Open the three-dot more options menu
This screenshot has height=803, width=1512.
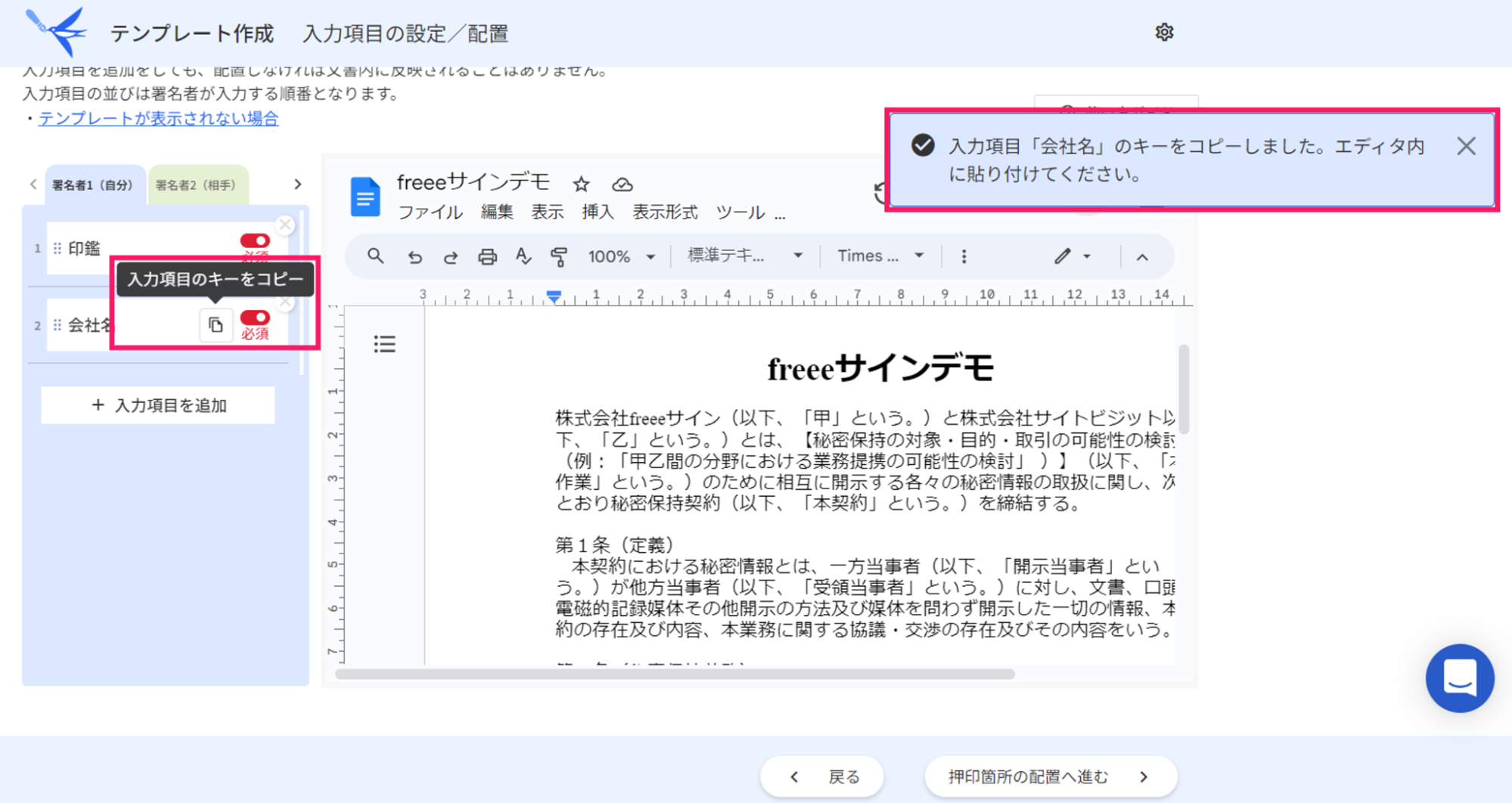pos(964,256)
